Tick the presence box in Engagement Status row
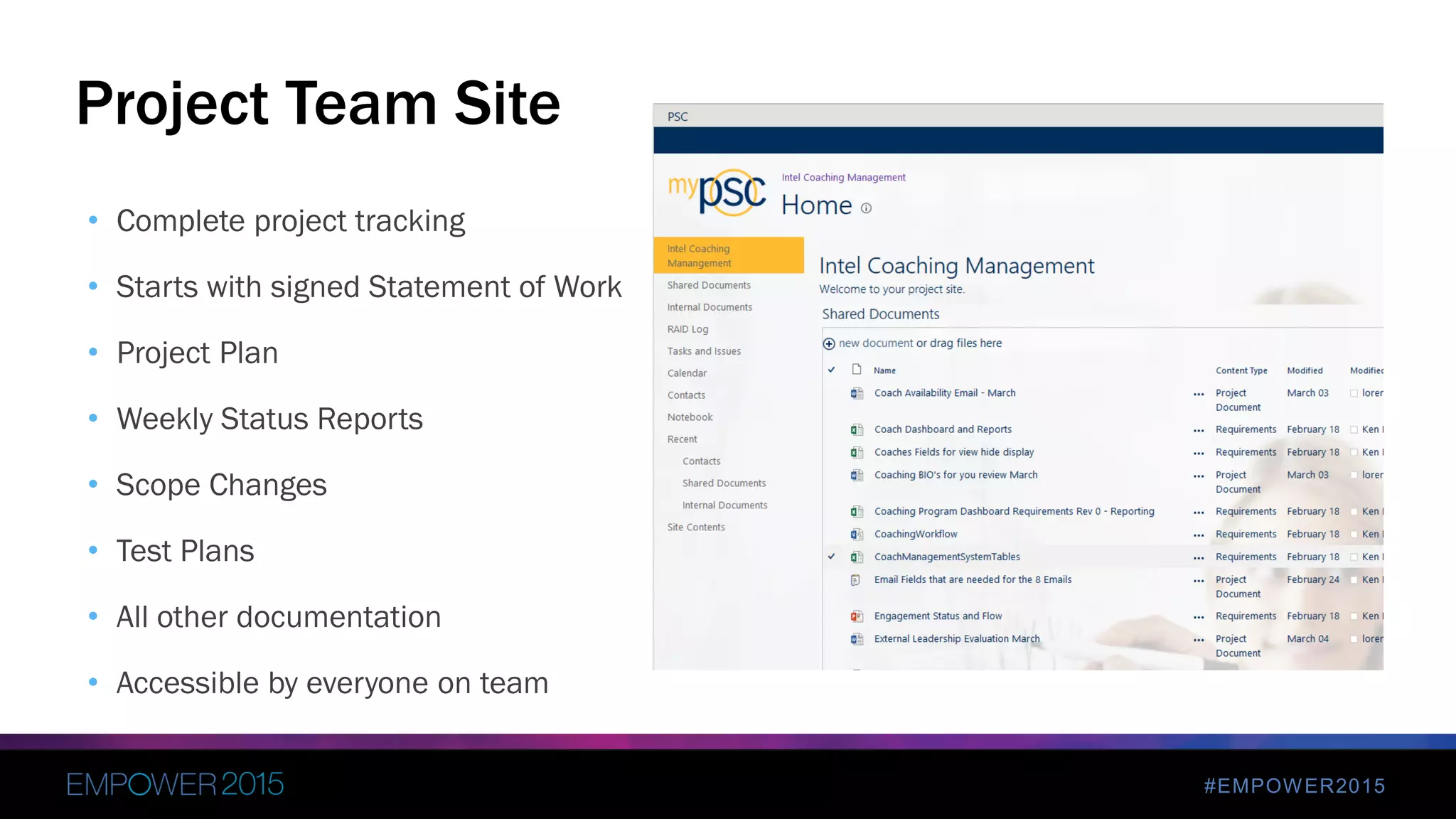 1354,616
